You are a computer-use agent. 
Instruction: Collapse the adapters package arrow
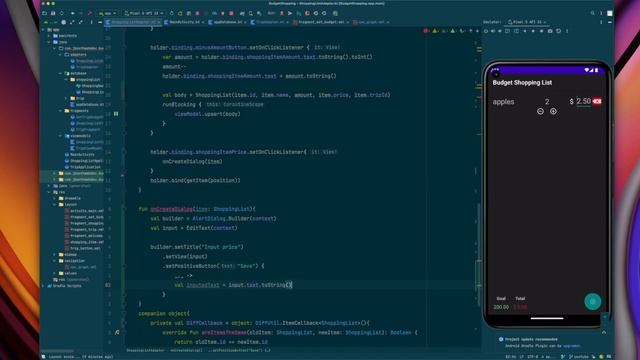click(x=60, y=54)
